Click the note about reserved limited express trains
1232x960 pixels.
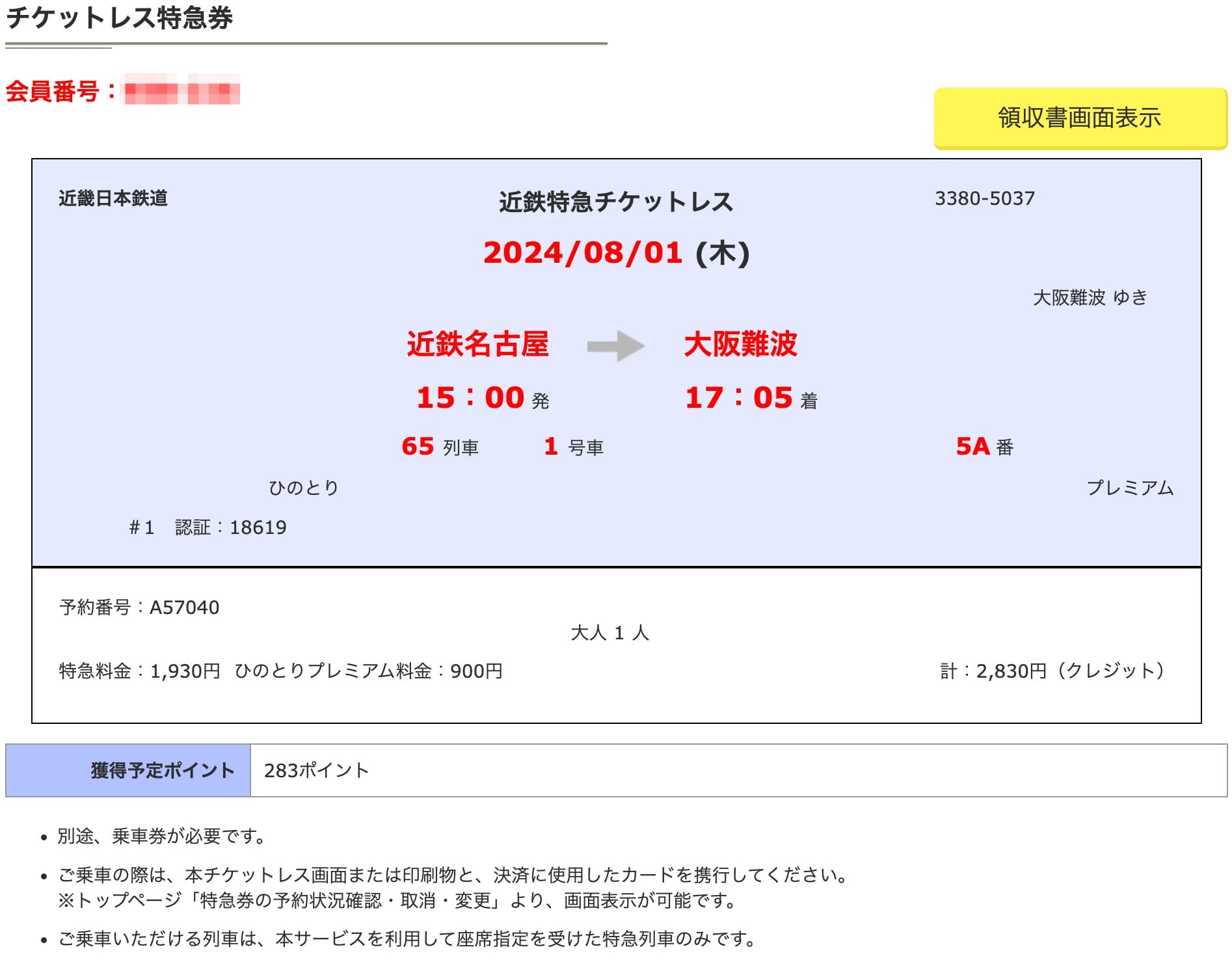tap(408, 940)
